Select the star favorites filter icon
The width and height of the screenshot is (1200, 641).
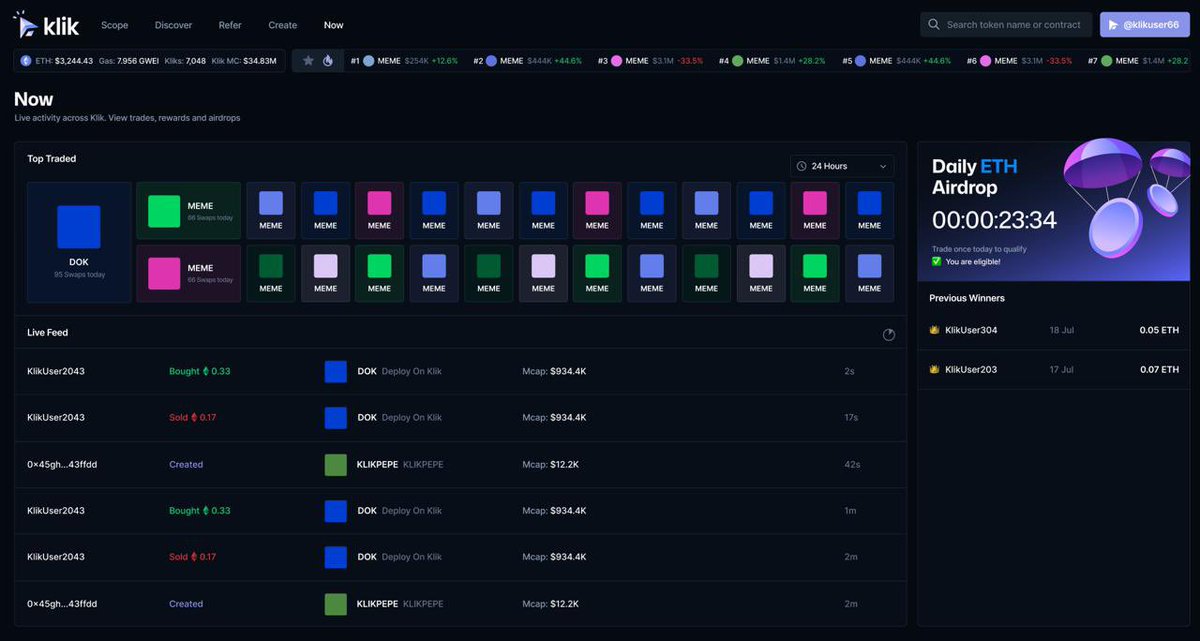308,61
